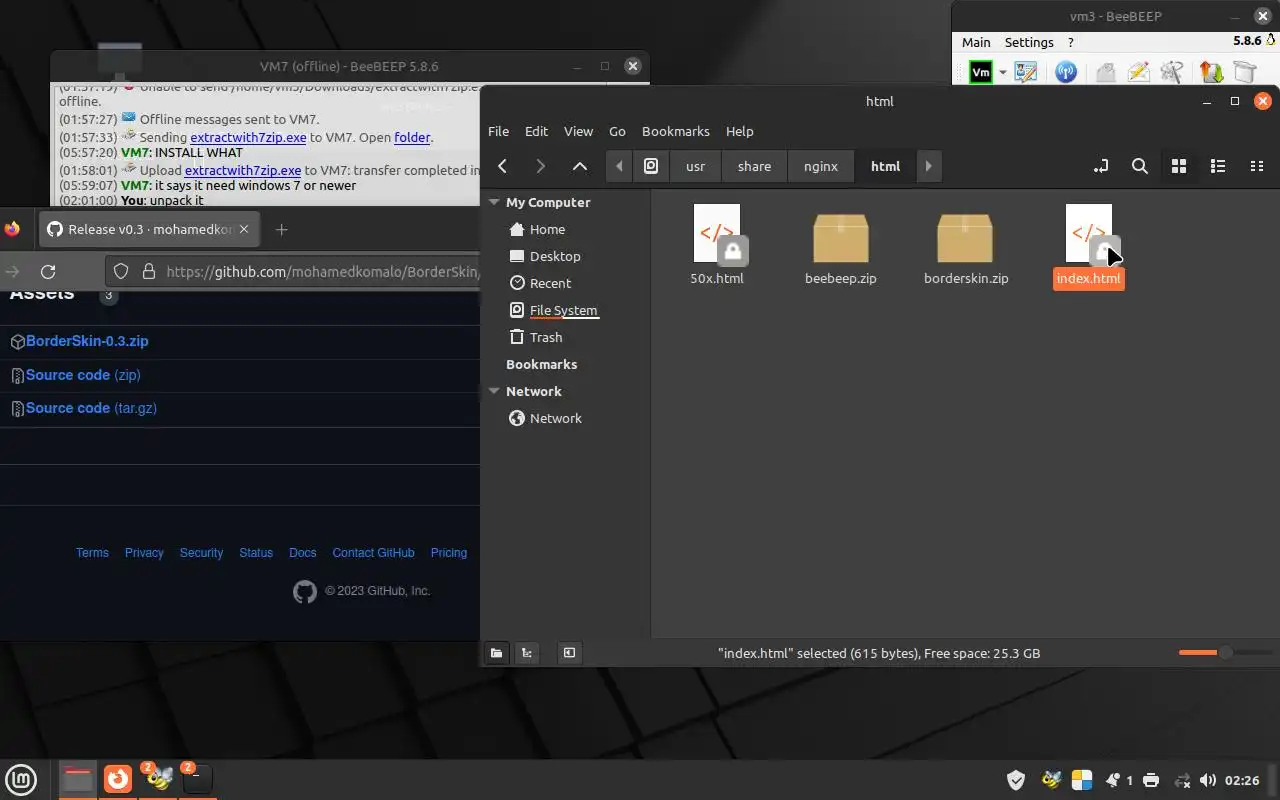Click the path bar right scroll arrow
This screenshot has height=800, width=1280.
click(928, 166)
